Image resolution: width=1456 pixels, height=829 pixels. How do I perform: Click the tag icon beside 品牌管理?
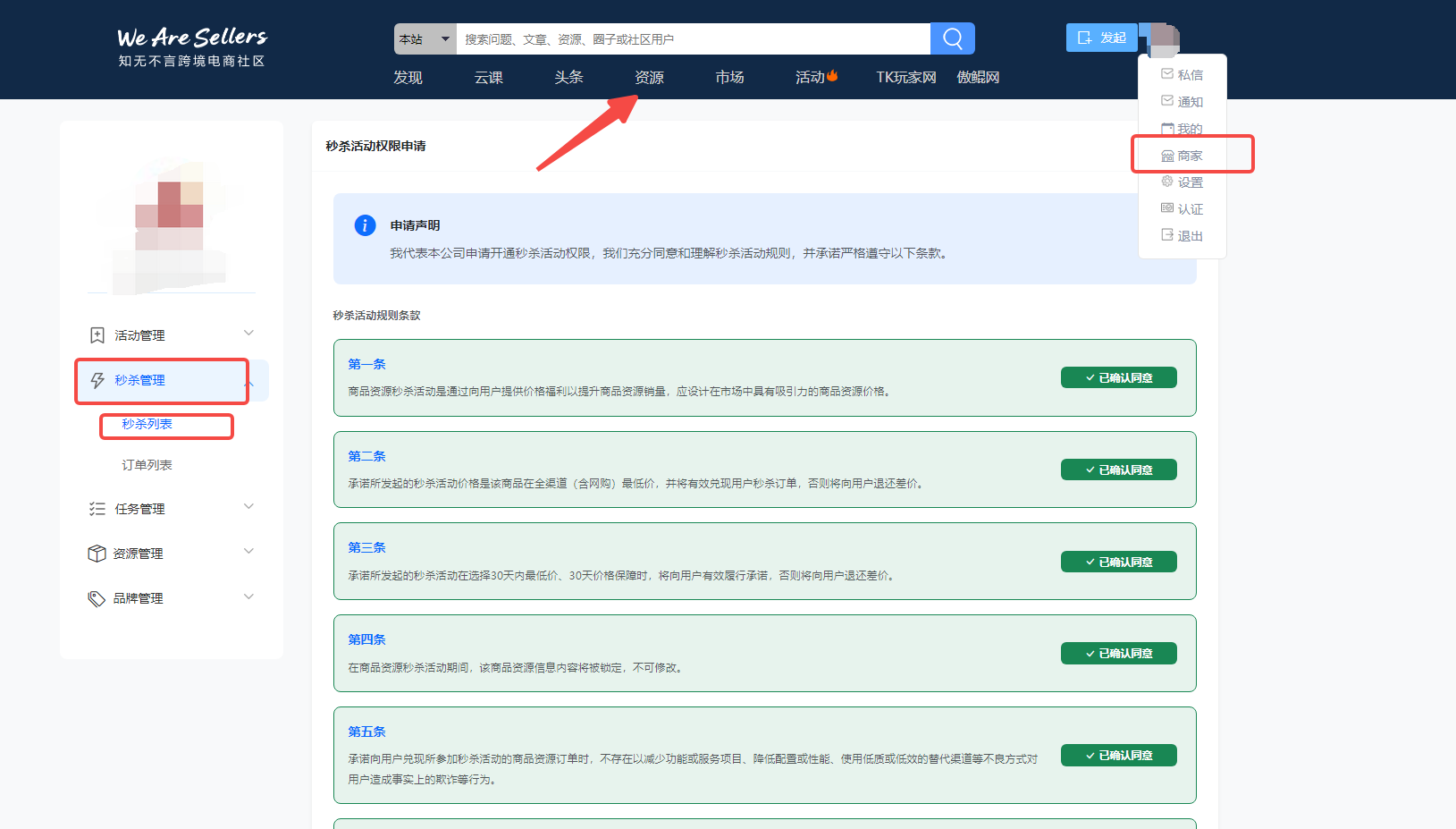(97, 598)
